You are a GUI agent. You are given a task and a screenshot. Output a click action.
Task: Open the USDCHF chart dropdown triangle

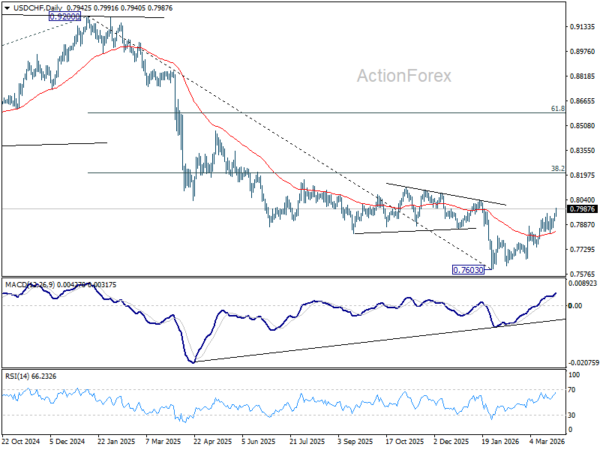7,8
